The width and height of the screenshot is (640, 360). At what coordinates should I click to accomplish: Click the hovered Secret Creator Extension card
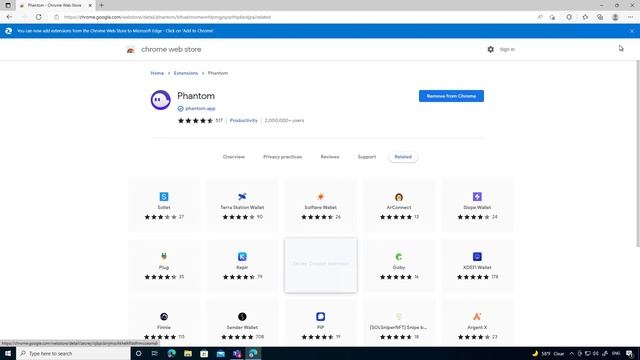click(320, 265)
